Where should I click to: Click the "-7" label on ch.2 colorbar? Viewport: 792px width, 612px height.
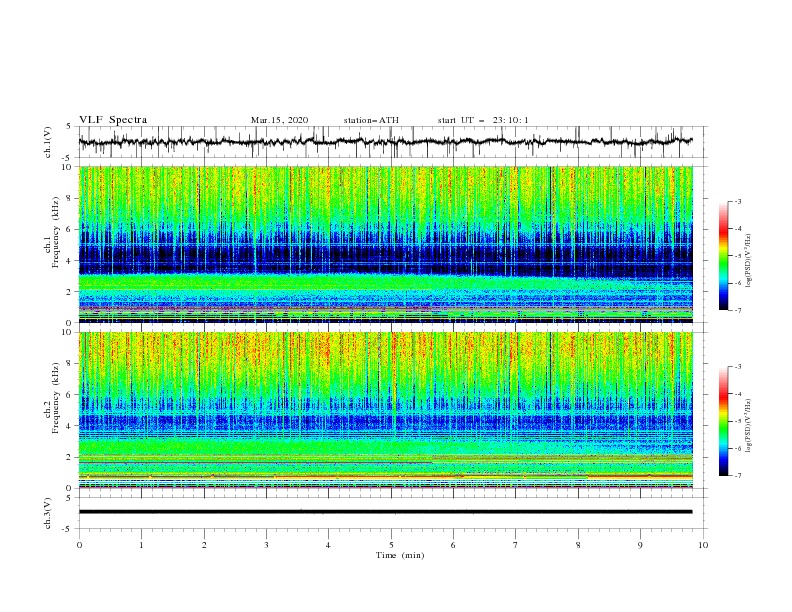737,475
